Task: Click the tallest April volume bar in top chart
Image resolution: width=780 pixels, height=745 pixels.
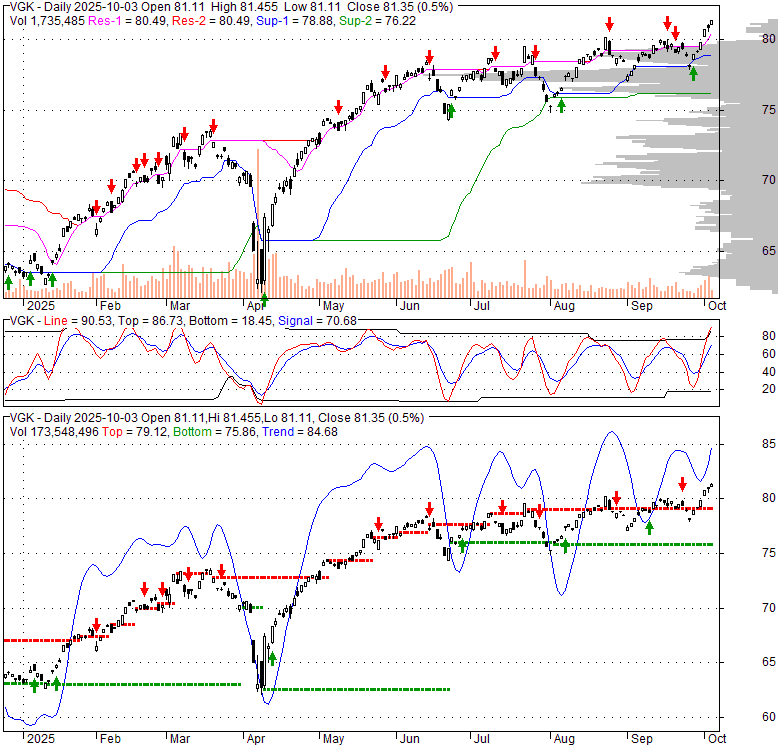Action: coord(258,222)
